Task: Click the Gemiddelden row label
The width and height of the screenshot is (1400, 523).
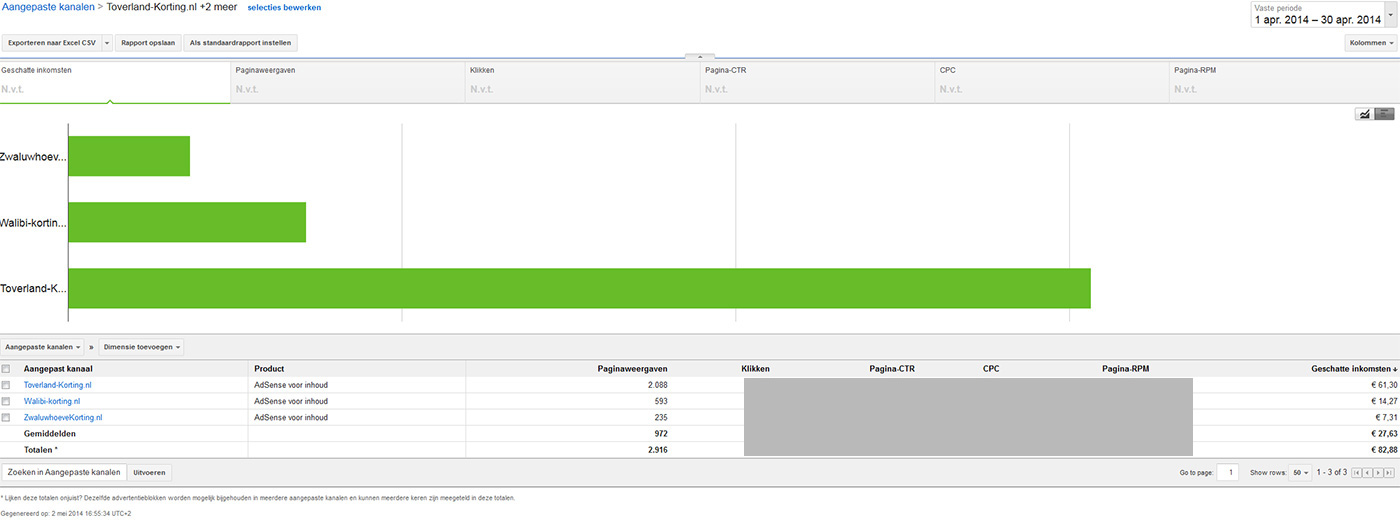Action: 50,434
